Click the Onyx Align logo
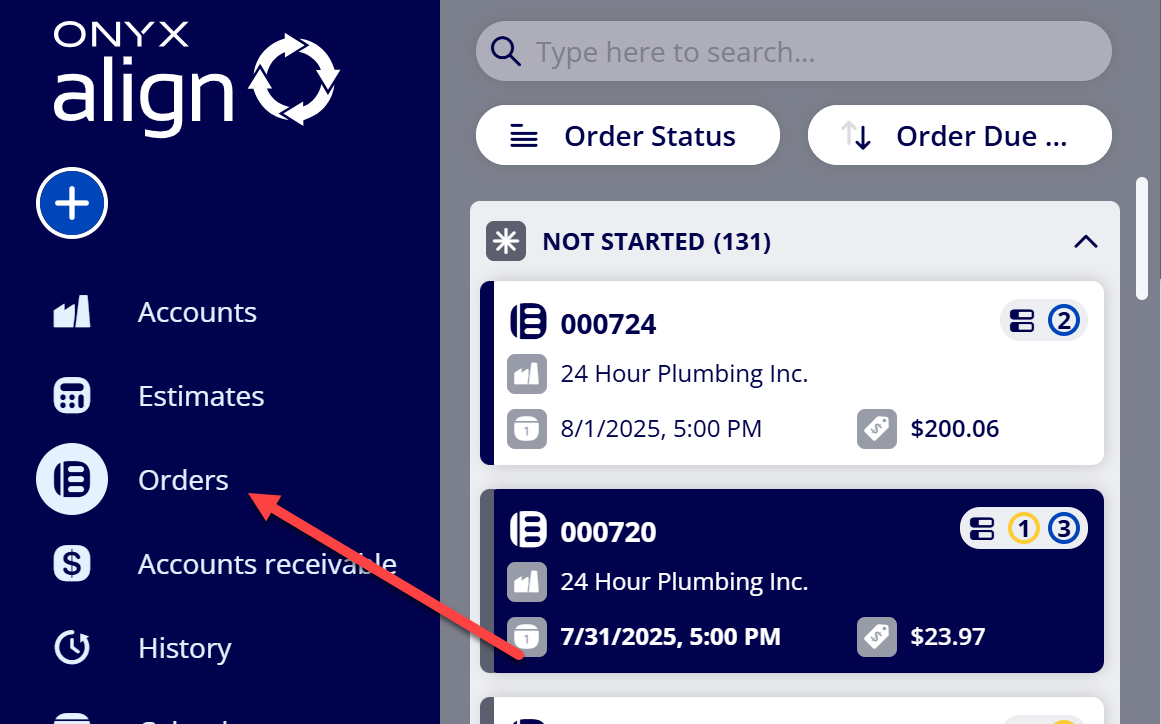The image size is (1161, 724). tap(195, 78)
